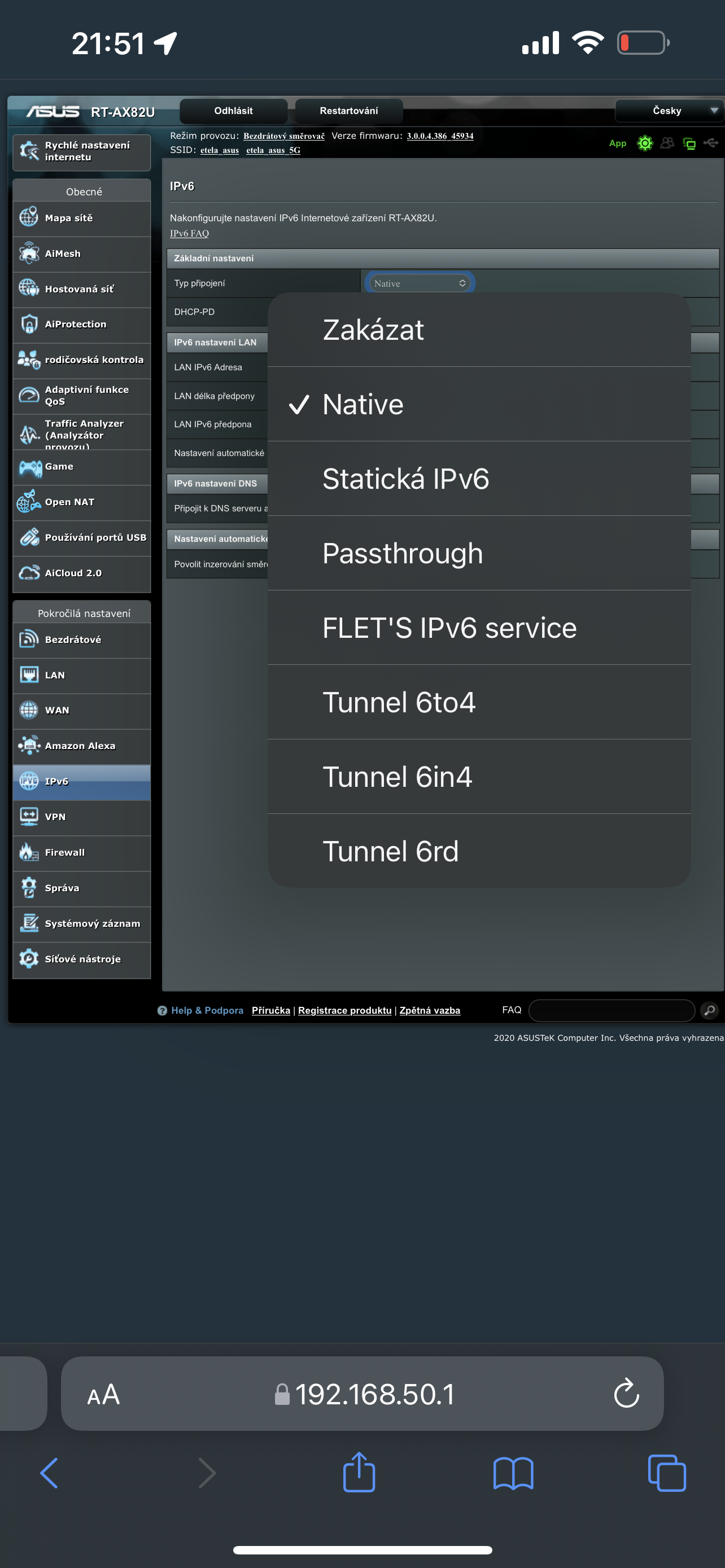This screenshot has height=1568, width=725.
Task: Pick Tunnel 6in4 from the options
Action: (397, 777)
